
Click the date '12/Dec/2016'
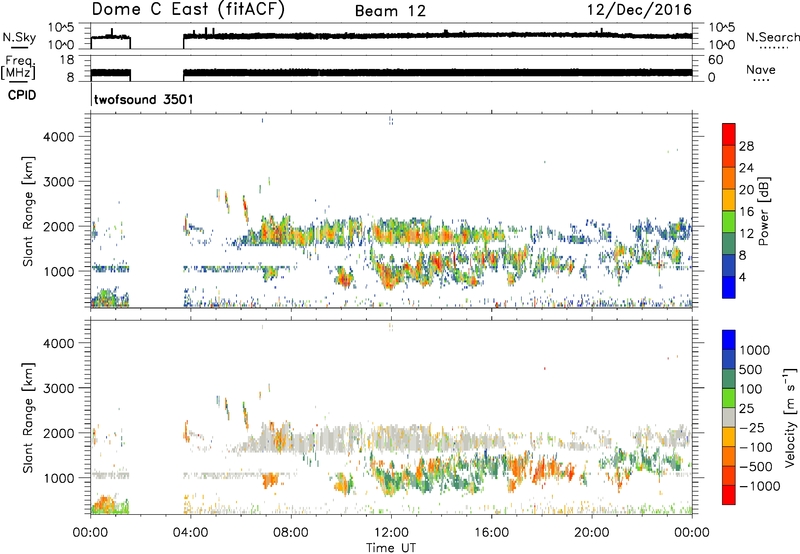[639, 9]
